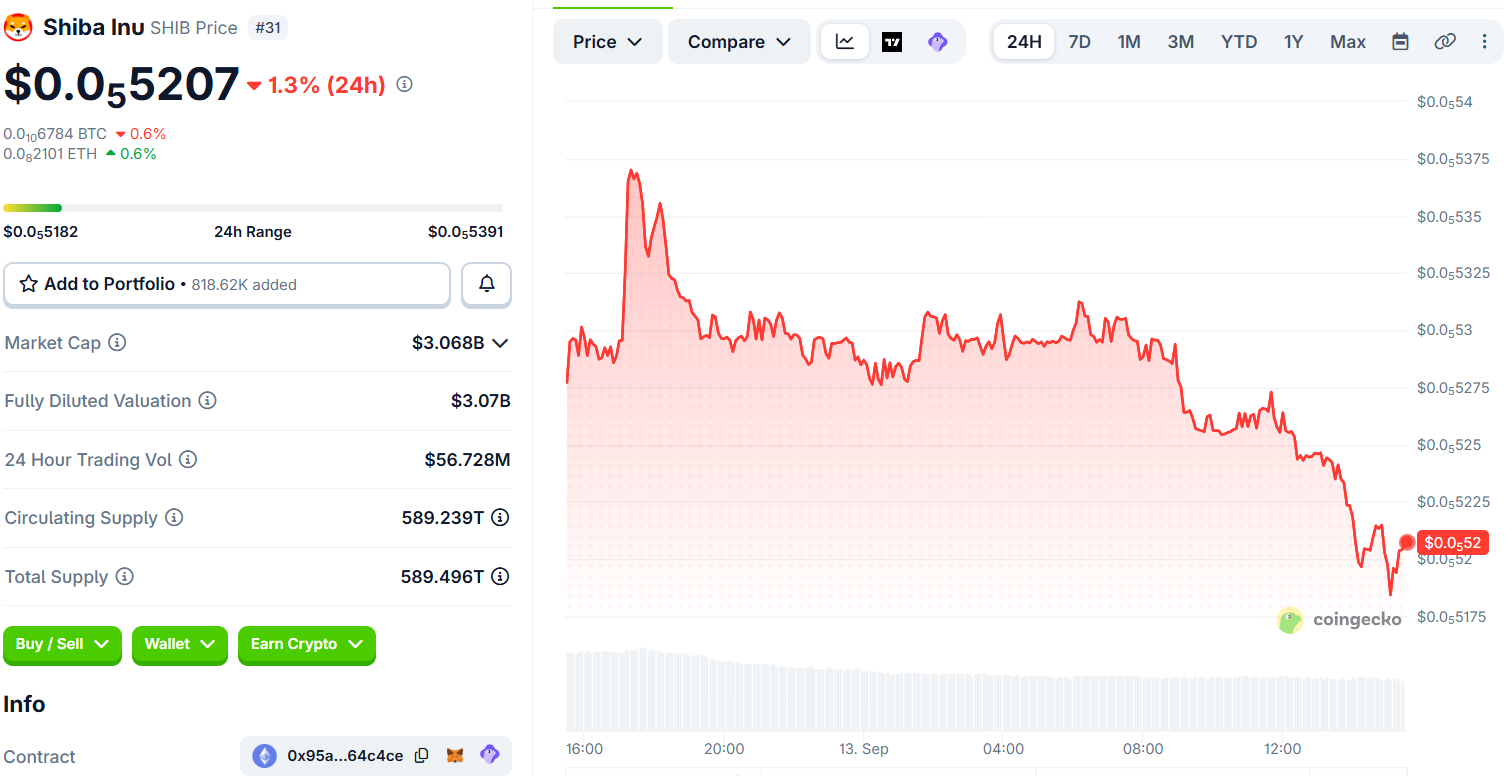The height and width of the screenshot is (776, 1512).
Task: Click the star icon in Add to Portfolio
Action: [x=29, y=284]
